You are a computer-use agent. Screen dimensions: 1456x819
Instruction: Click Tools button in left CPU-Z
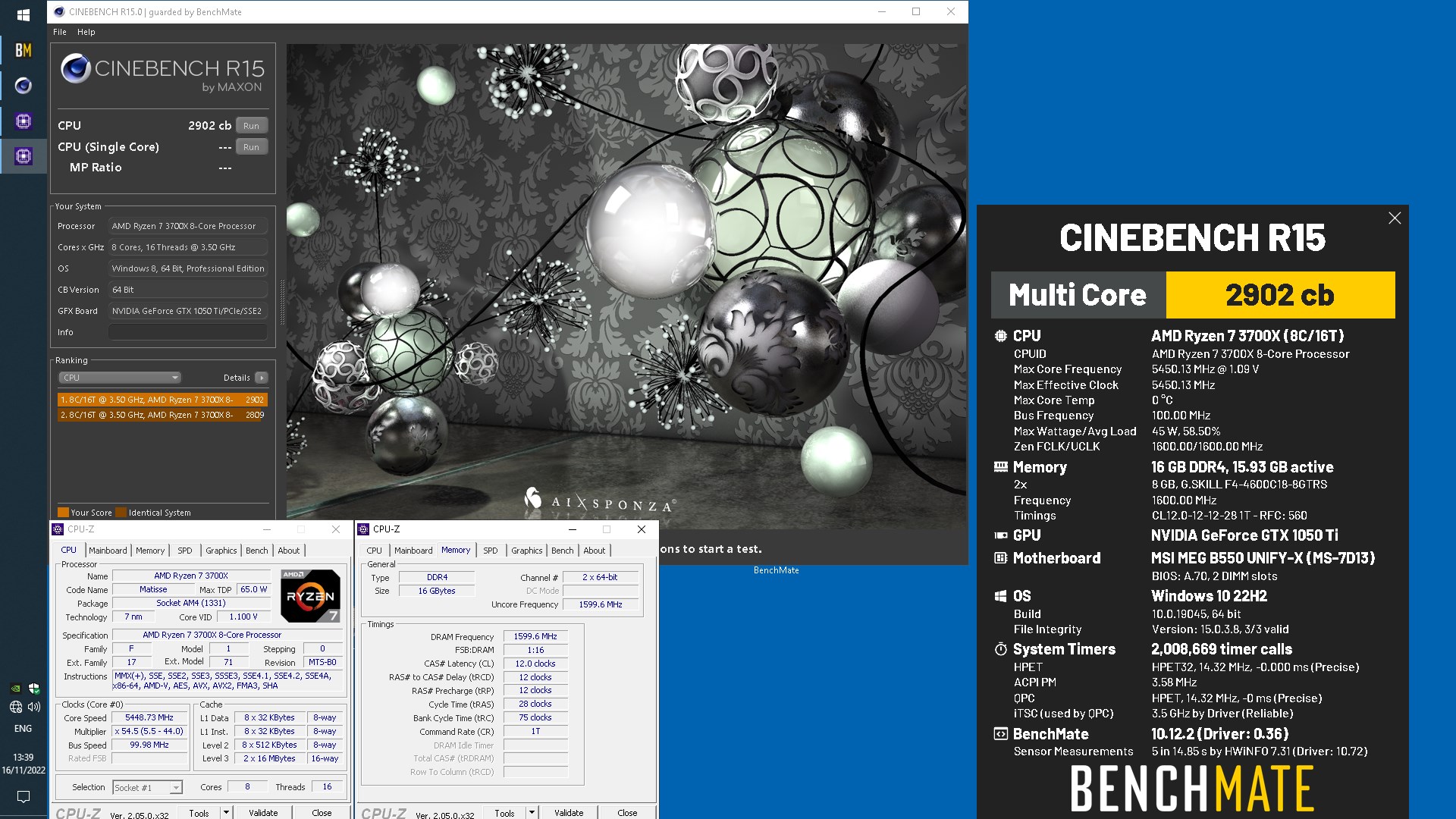[x=199, y=813]
